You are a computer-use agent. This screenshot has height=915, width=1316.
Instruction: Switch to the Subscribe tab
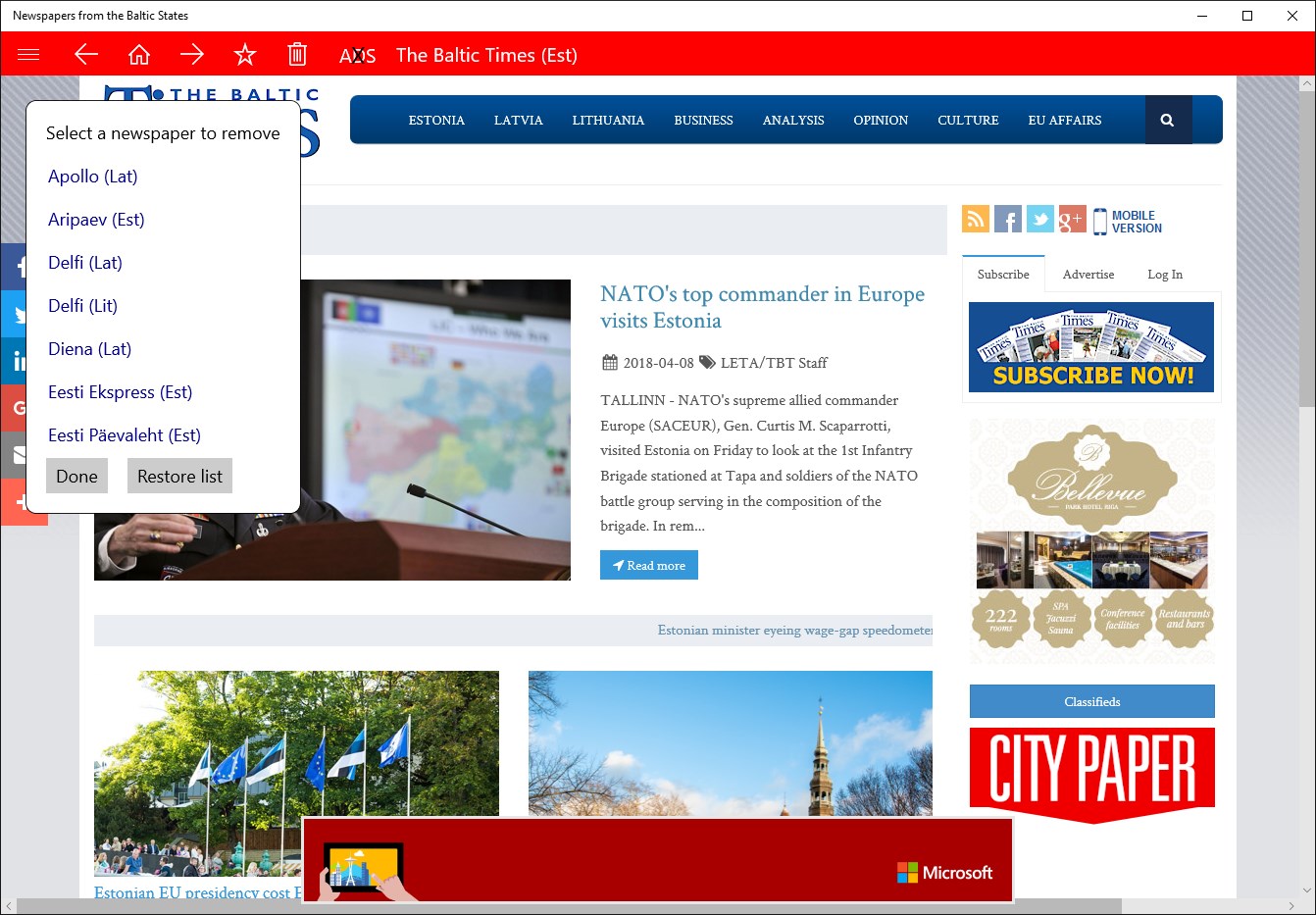coord(1003,274)
